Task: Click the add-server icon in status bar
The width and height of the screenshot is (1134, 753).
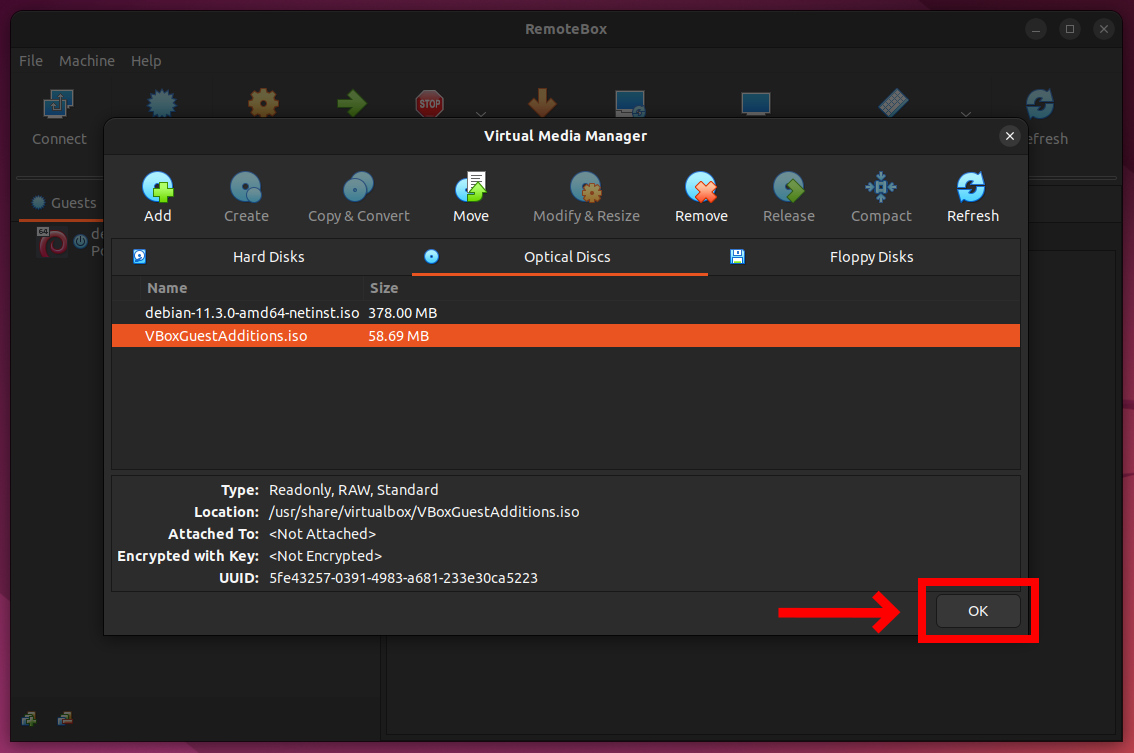Action: pos(29,718)
